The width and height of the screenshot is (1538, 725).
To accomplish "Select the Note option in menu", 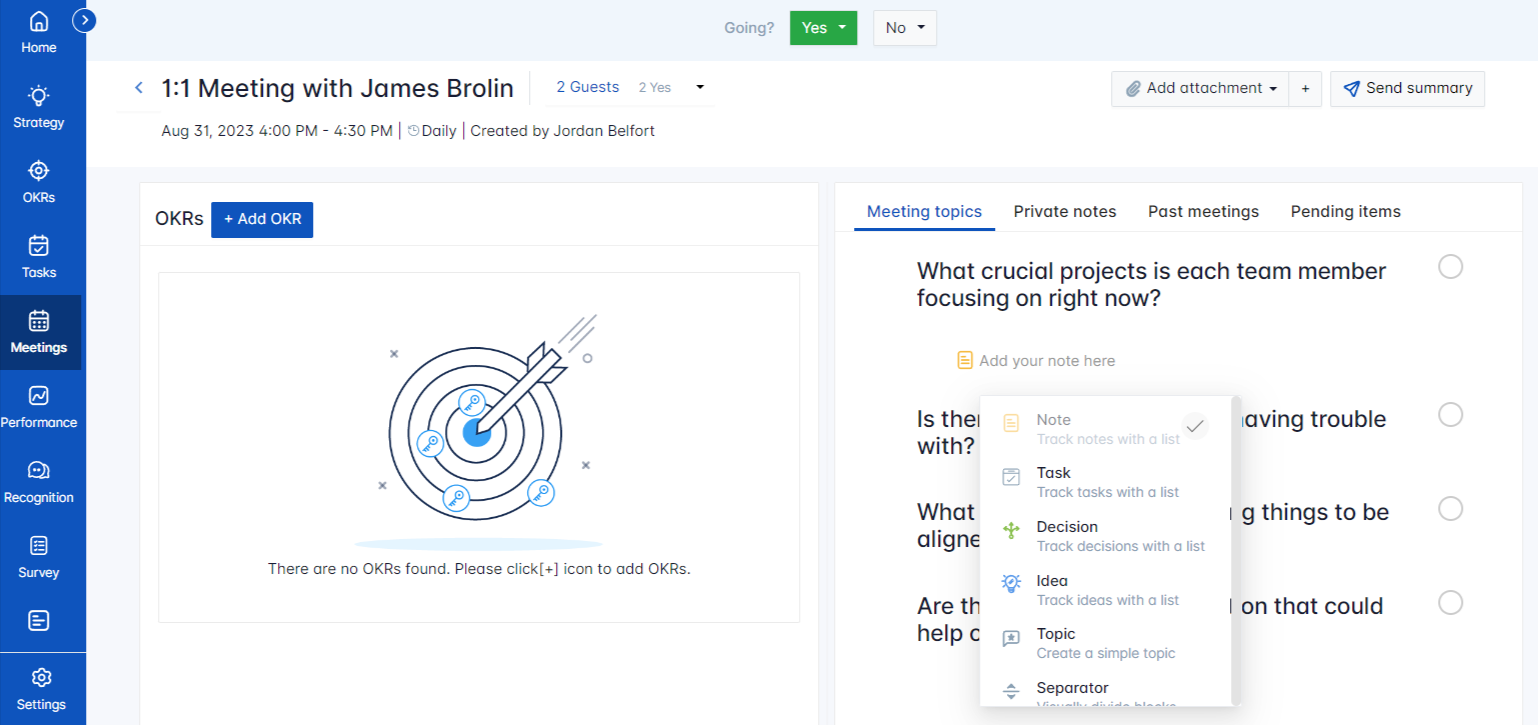I will coord(1105,428).
